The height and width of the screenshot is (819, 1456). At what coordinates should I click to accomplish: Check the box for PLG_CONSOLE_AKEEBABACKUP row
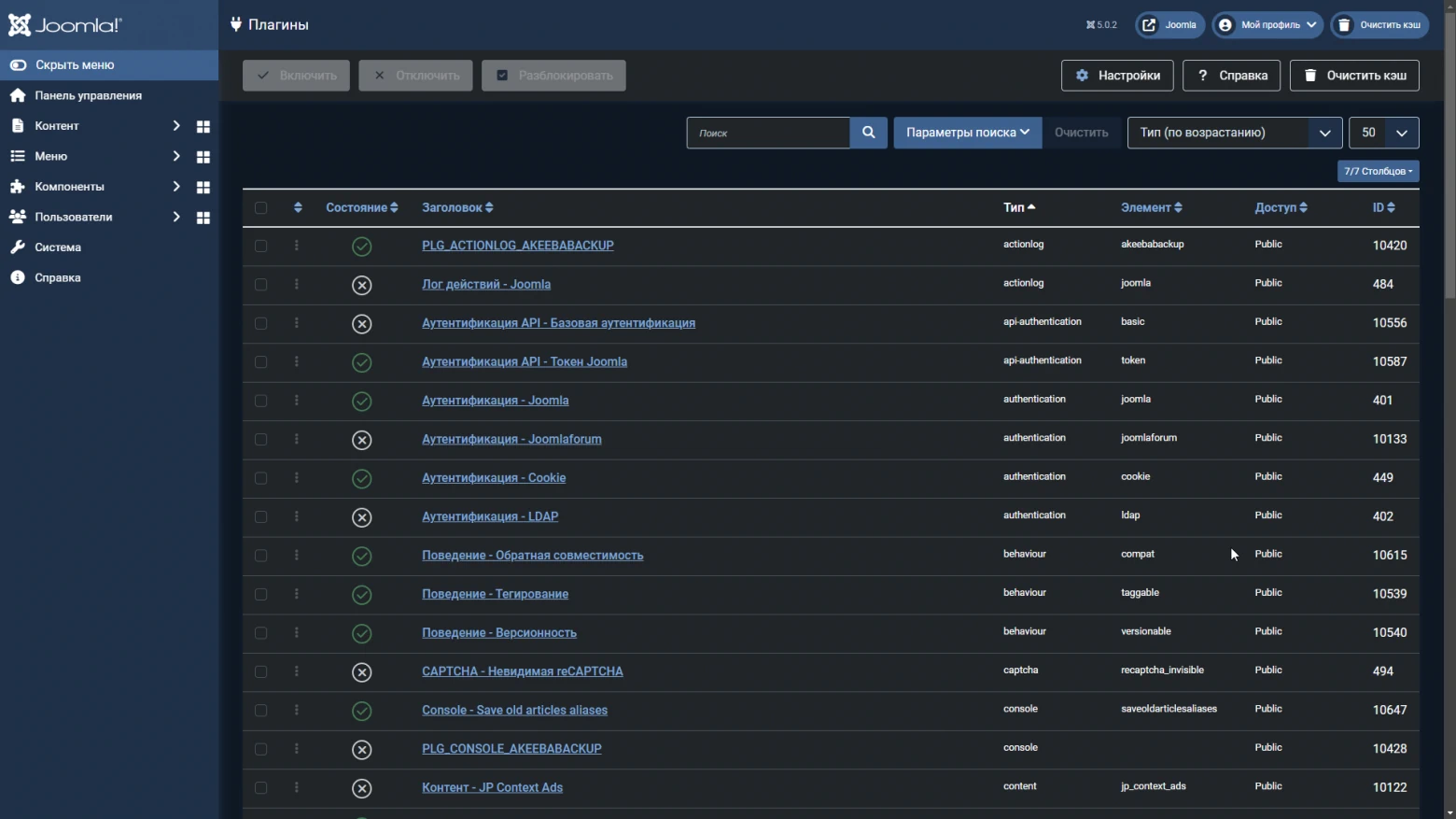click(260, 750)
